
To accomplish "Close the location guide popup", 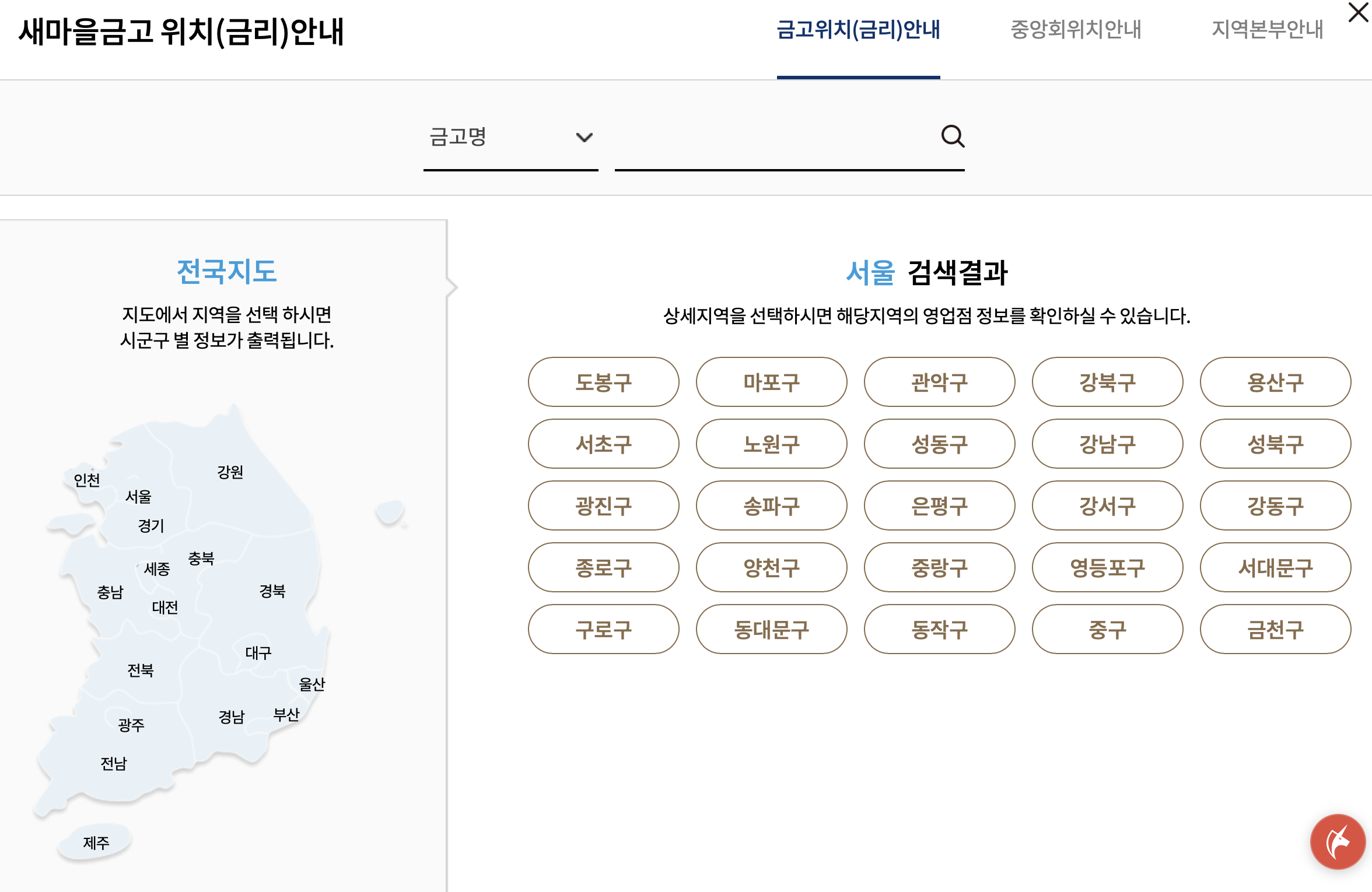I will [1358, 12].
